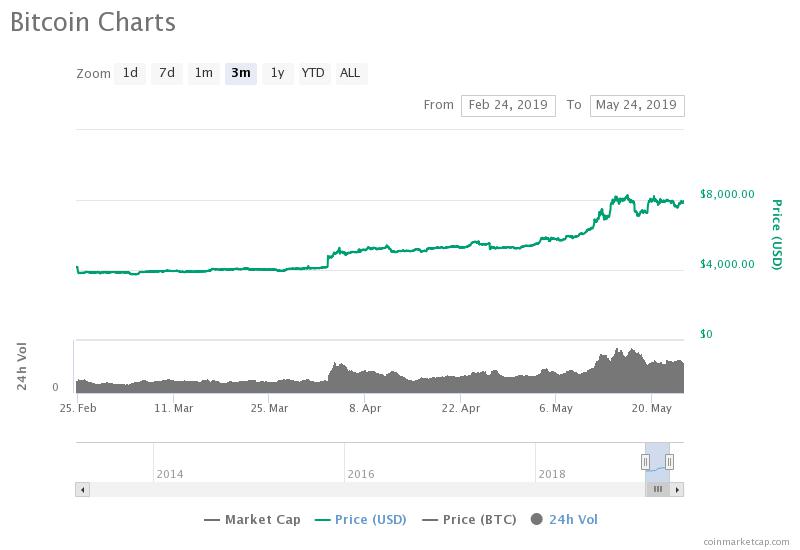The image size is (800, 550).
Task: Select the 1m zoom option
Action: [x=203, y=73]
